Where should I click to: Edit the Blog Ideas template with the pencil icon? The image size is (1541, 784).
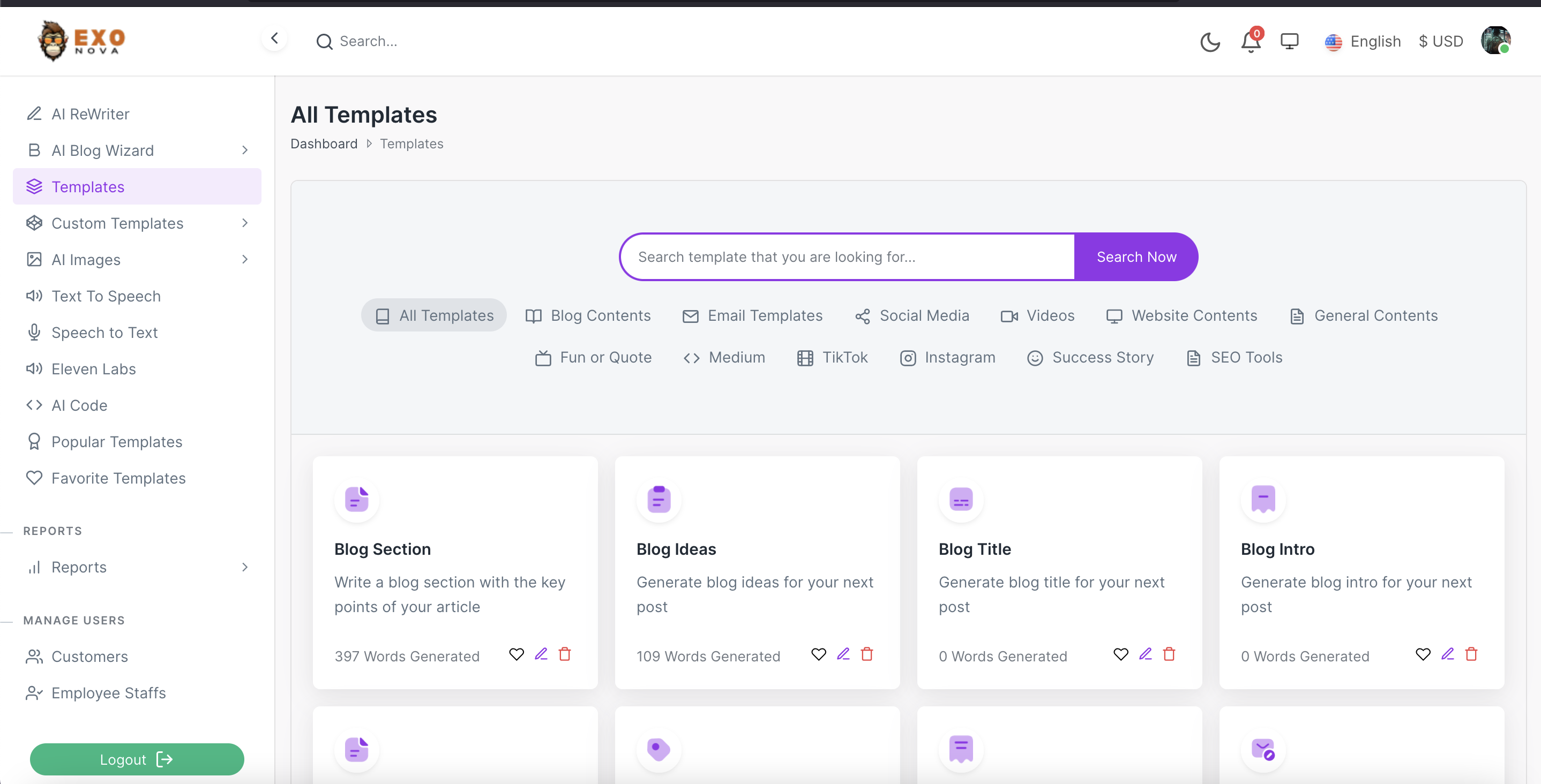(x=843, y=654)
